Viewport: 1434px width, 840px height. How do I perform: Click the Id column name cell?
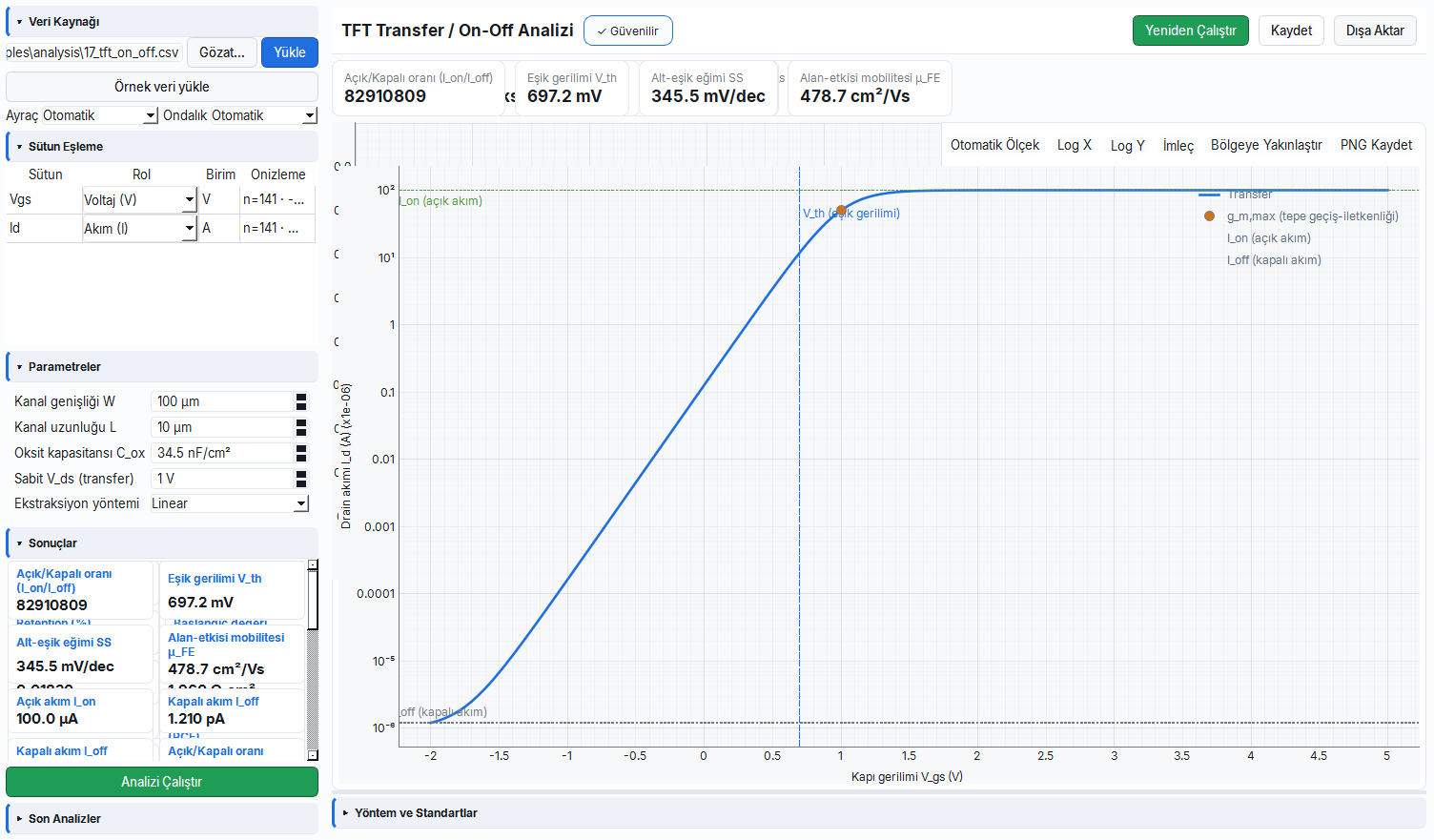[x=44, y=228]
